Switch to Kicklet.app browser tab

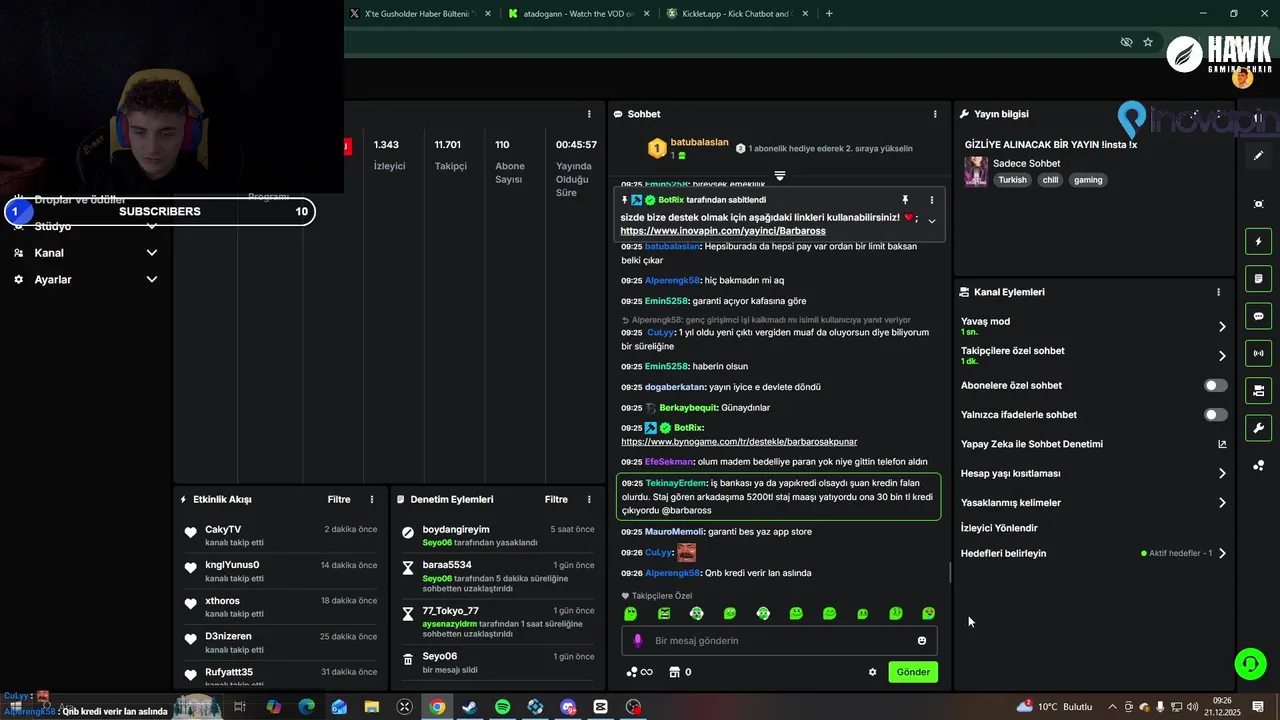click(x=736, y=14)
